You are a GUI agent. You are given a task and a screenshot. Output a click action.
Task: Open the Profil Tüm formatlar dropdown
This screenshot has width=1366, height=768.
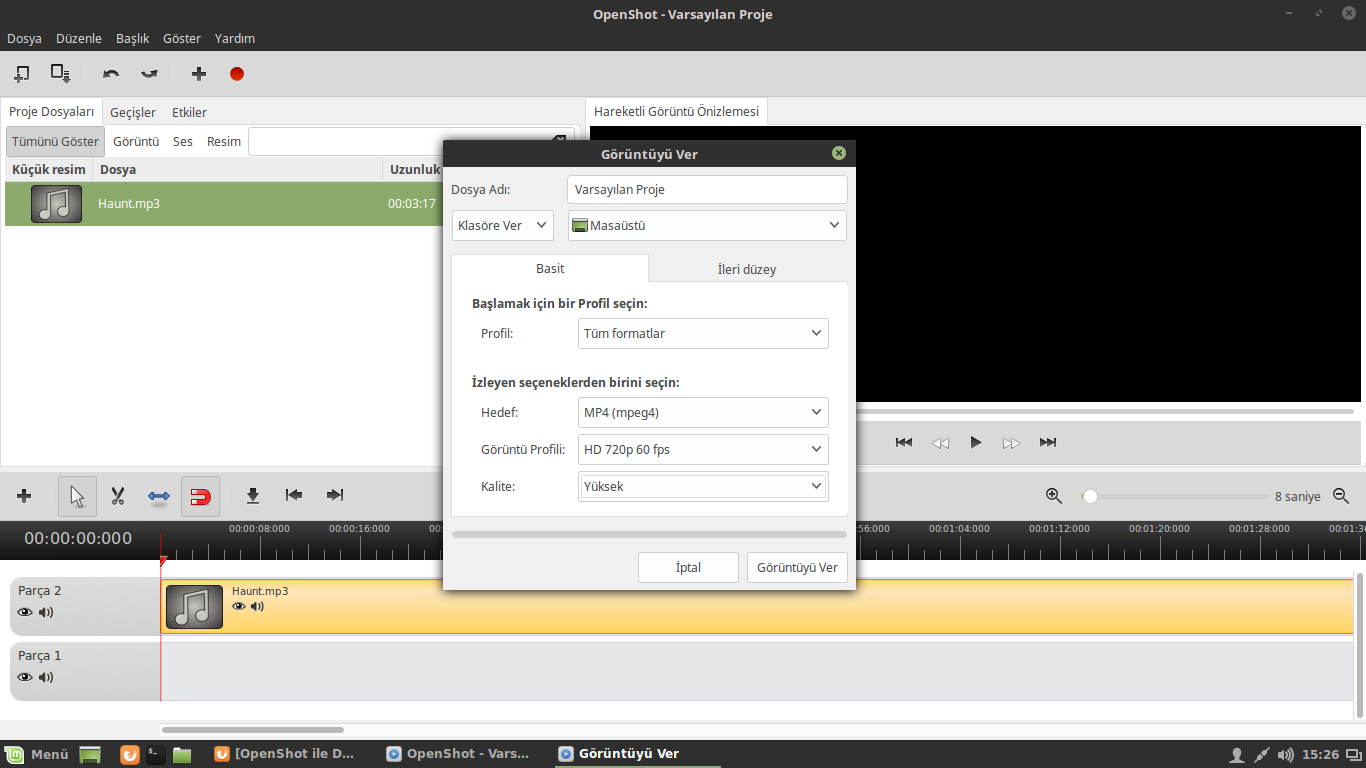(x=704, y=333)
